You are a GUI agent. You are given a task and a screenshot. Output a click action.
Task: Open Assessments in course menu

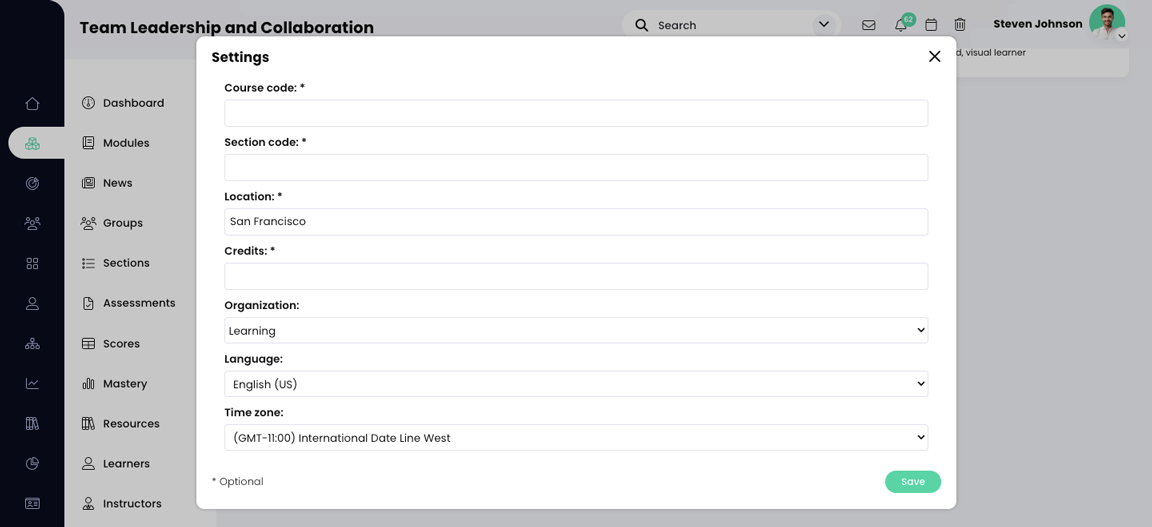coord(129,303)
